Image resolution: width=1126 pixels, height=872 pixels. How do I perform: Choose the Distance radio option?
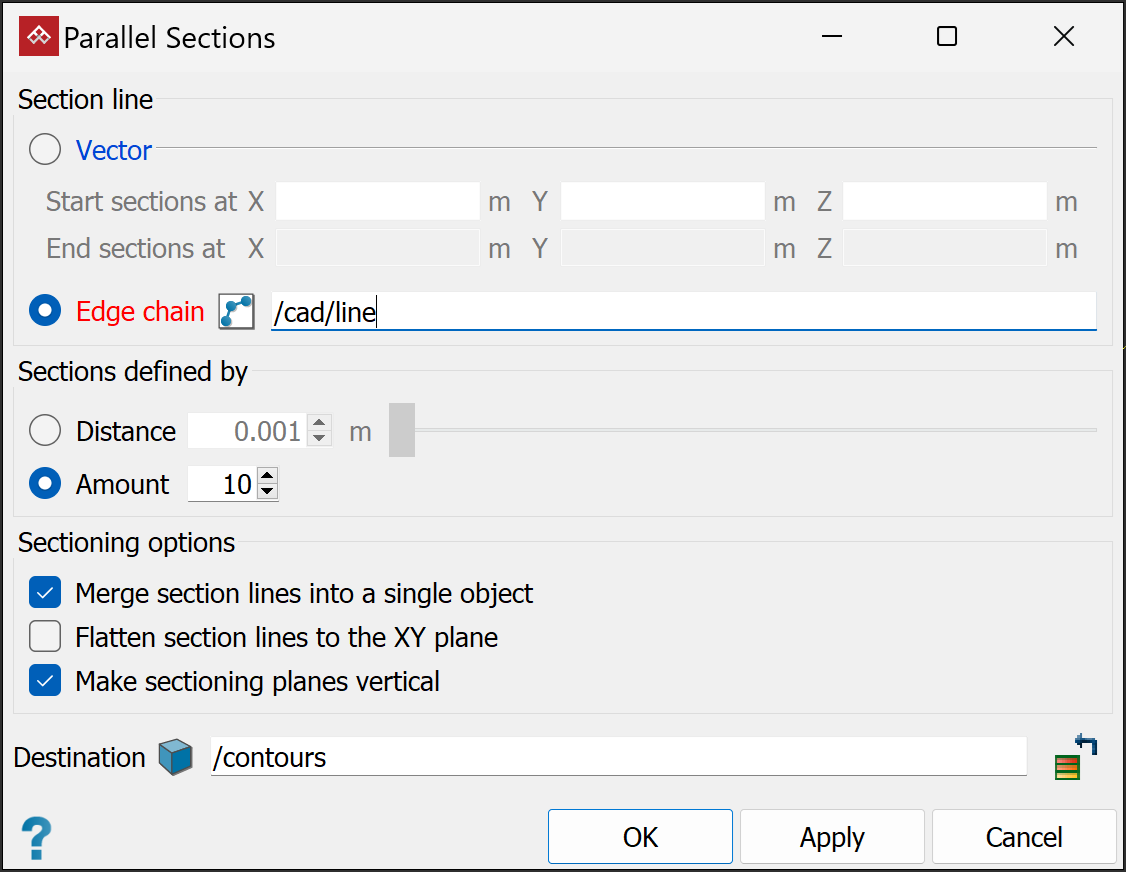pyautogui.click(x=45, y=431)
